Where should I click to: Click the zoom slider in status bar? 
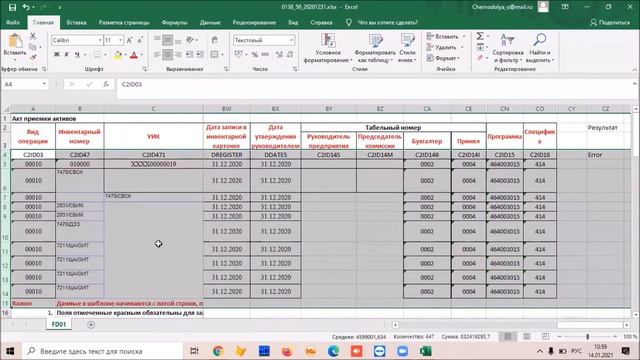[587, 336]
